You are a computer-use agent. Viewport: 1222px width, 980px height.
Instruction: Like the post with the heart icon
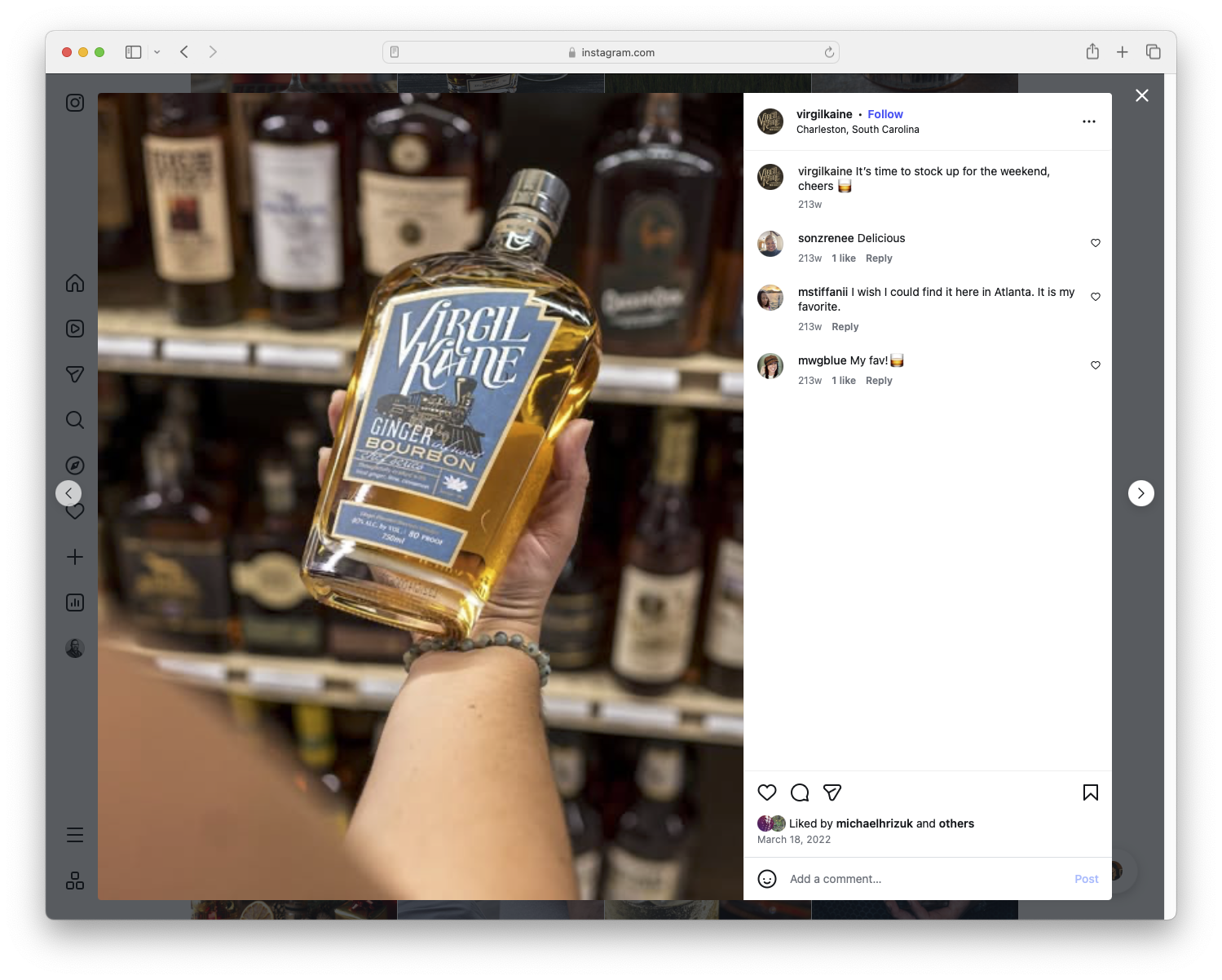[766, 792]
